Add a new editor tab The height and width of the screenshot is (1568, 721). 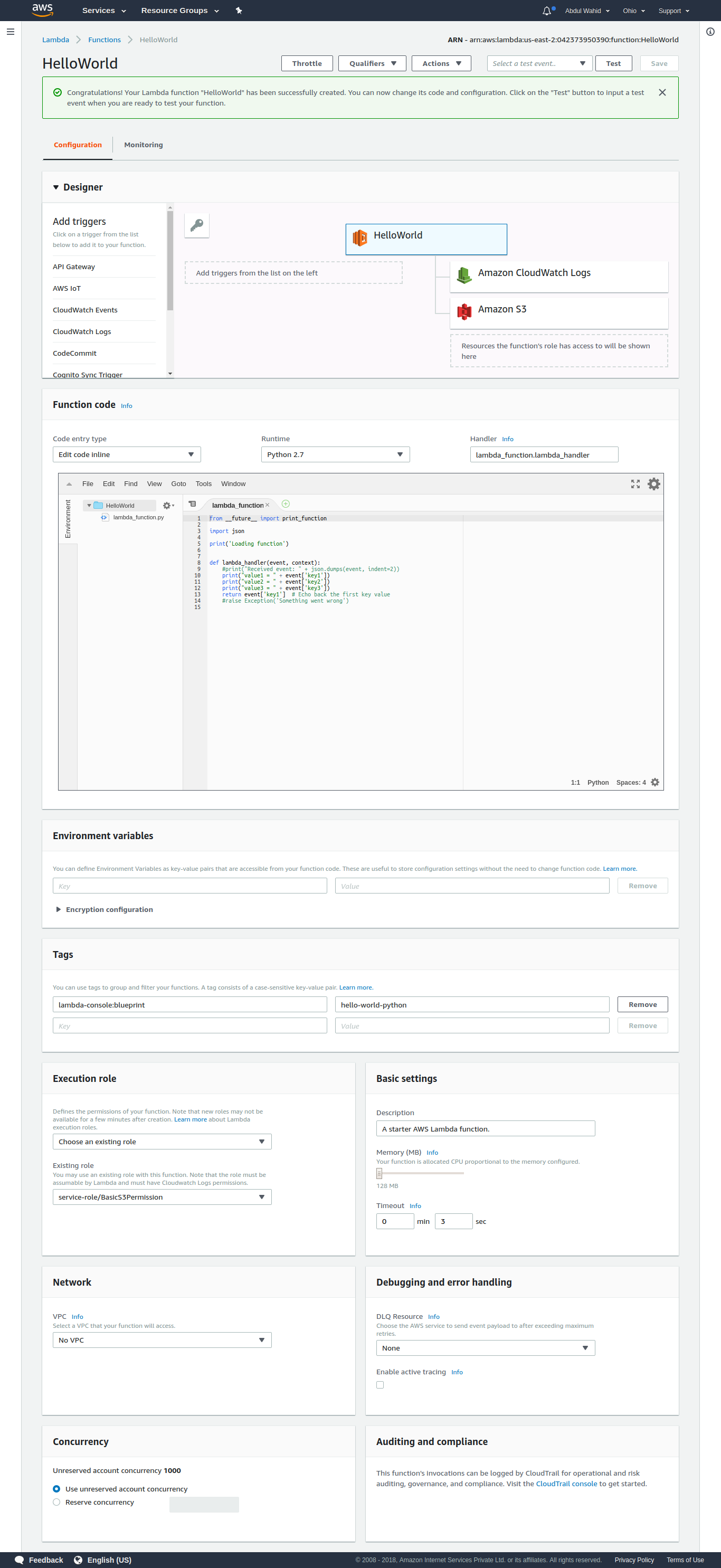pyautogui.click(x=286, y=504)
